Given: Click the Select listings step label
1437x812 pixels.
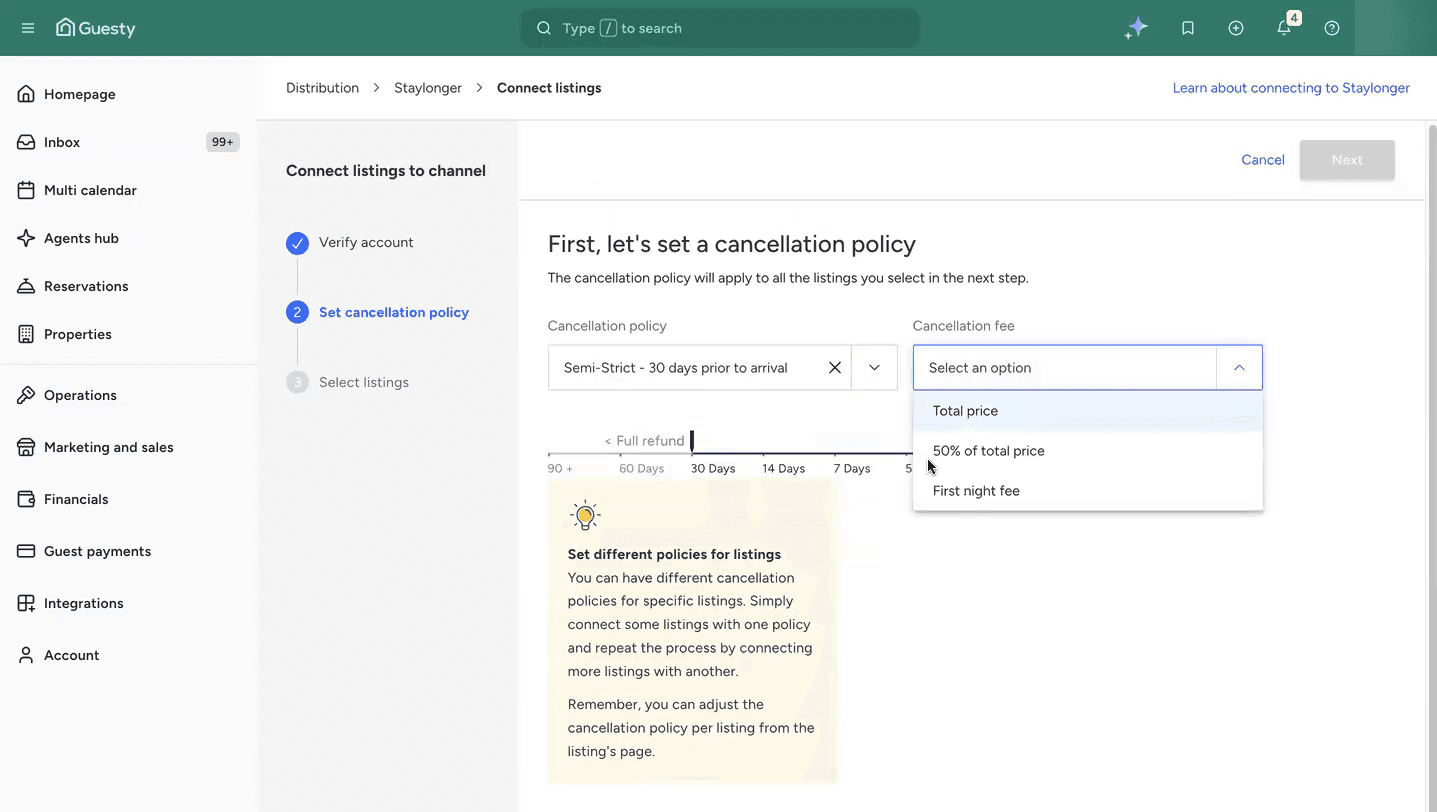Looking at the screenshot, I should (364, 382).
